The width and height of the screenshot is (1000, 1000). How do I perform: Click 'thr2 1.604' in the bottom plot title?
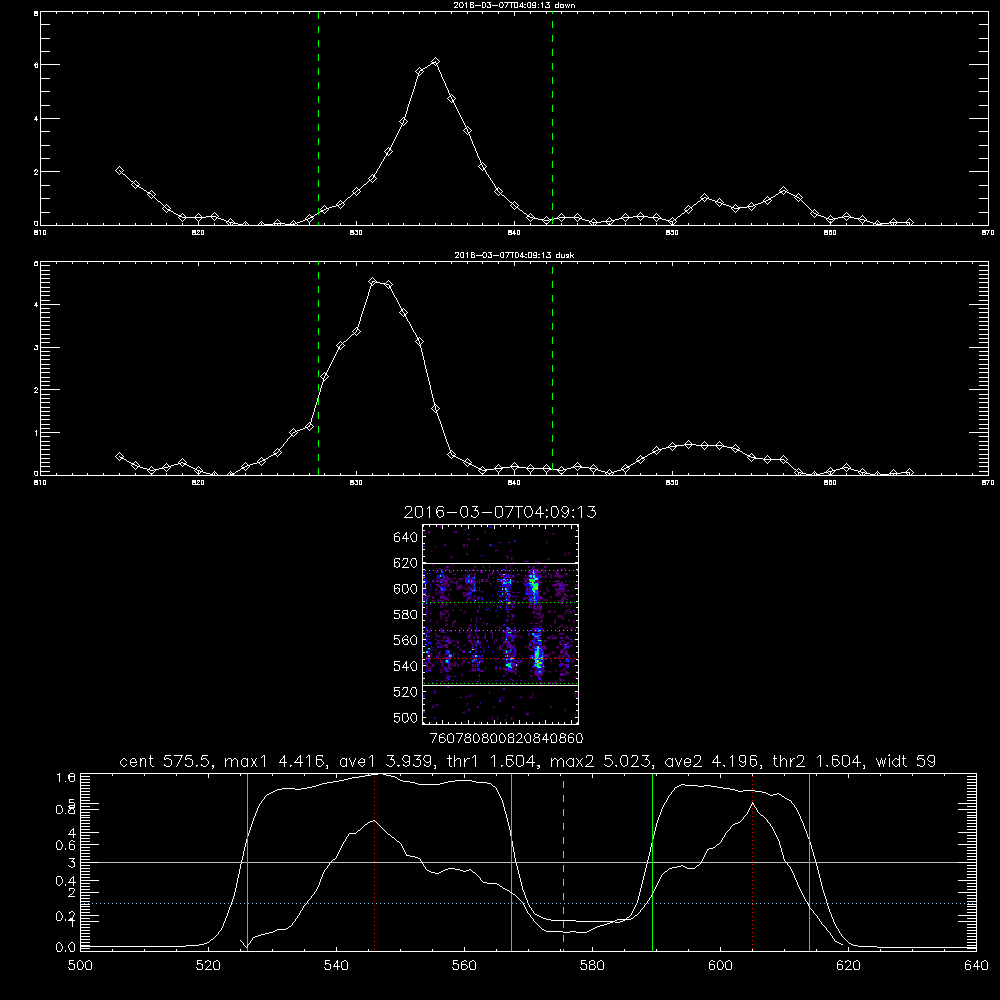click(x=818, y=761)
